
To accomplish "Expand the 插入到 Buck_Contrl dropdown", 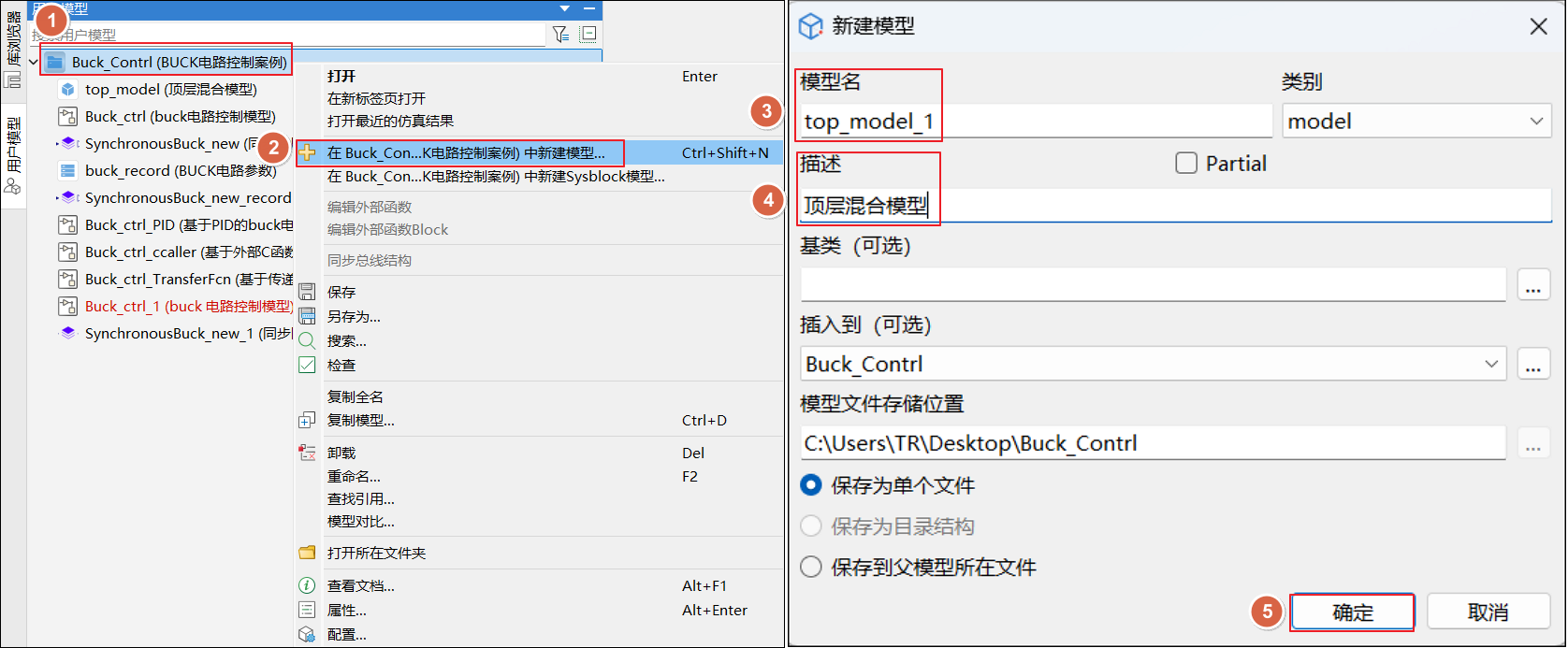I will 1490,365.
